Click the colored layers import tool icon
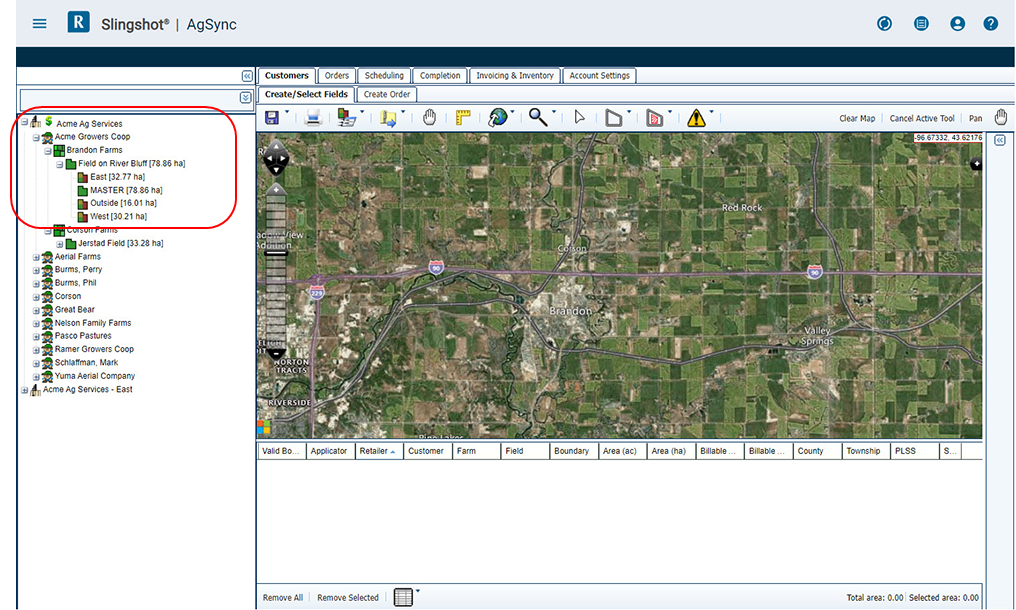The image size is (1016, 610). [x=346, y=117]
